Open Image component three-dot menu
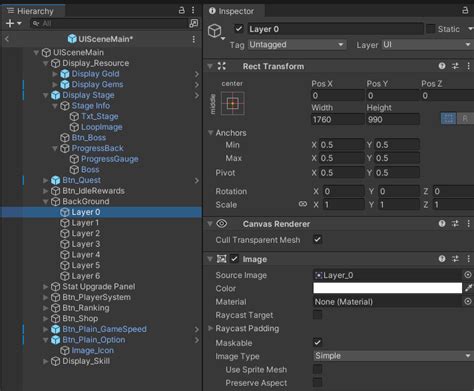 point(468,258)
